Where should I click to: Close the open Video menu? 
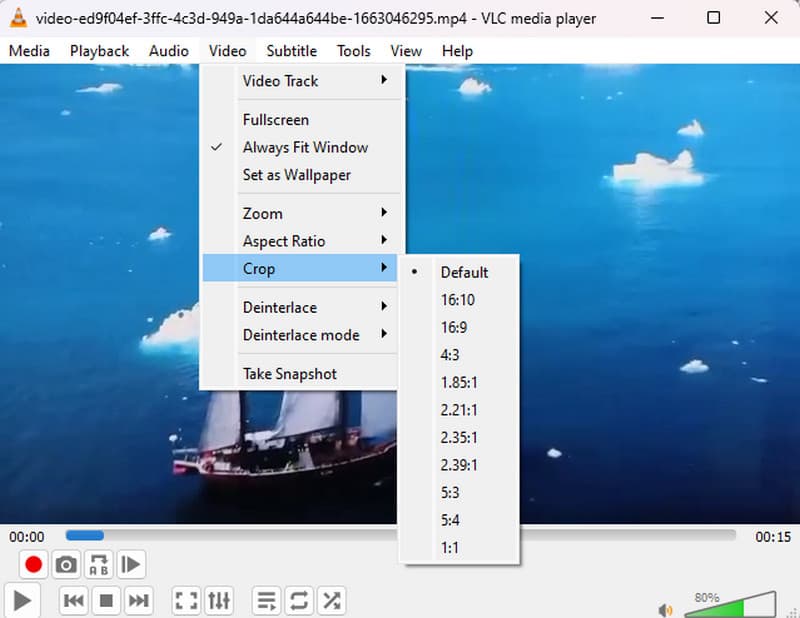[x=228, y=51]
